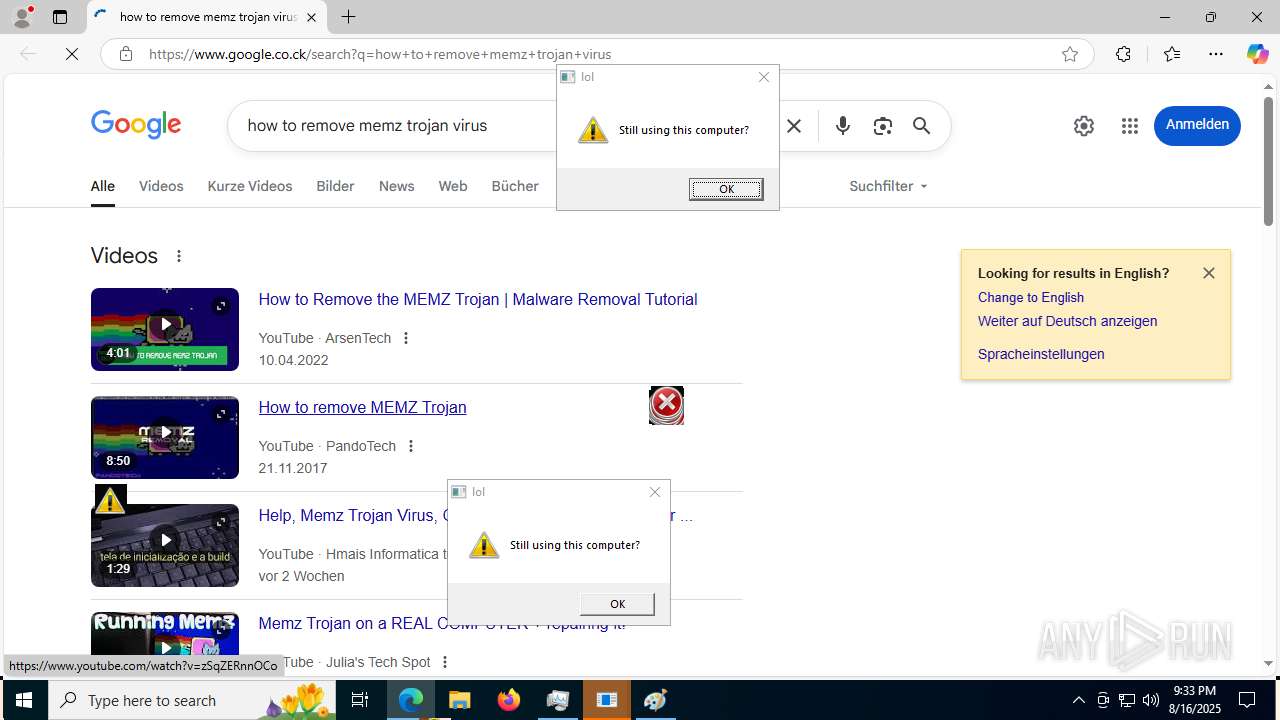Screen dimensions: 1280x720
Task: Search by image with Lens icon
Action: pyautogui.click(x=882, y=126)
